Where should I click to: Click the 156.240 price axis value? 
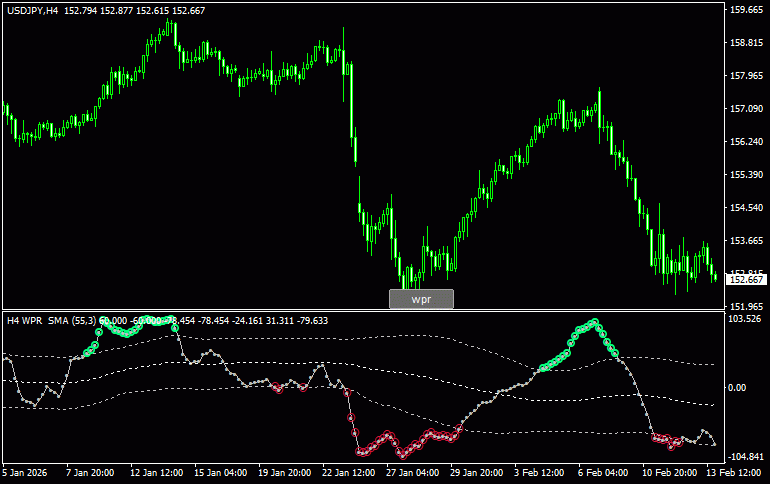coord(746,142)
